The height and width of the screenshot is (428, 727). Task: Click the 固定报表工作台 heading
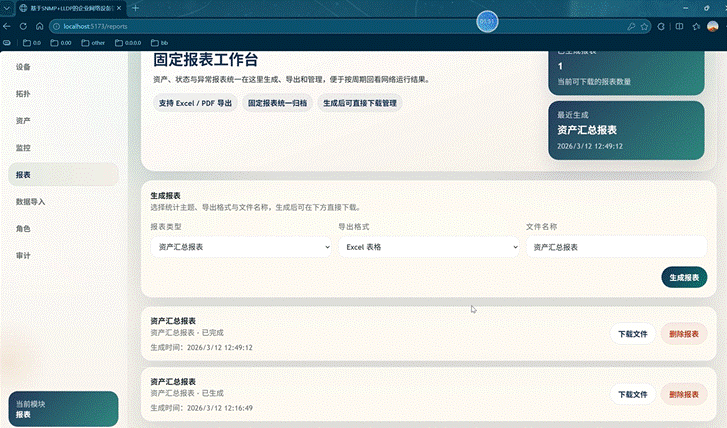205,59
